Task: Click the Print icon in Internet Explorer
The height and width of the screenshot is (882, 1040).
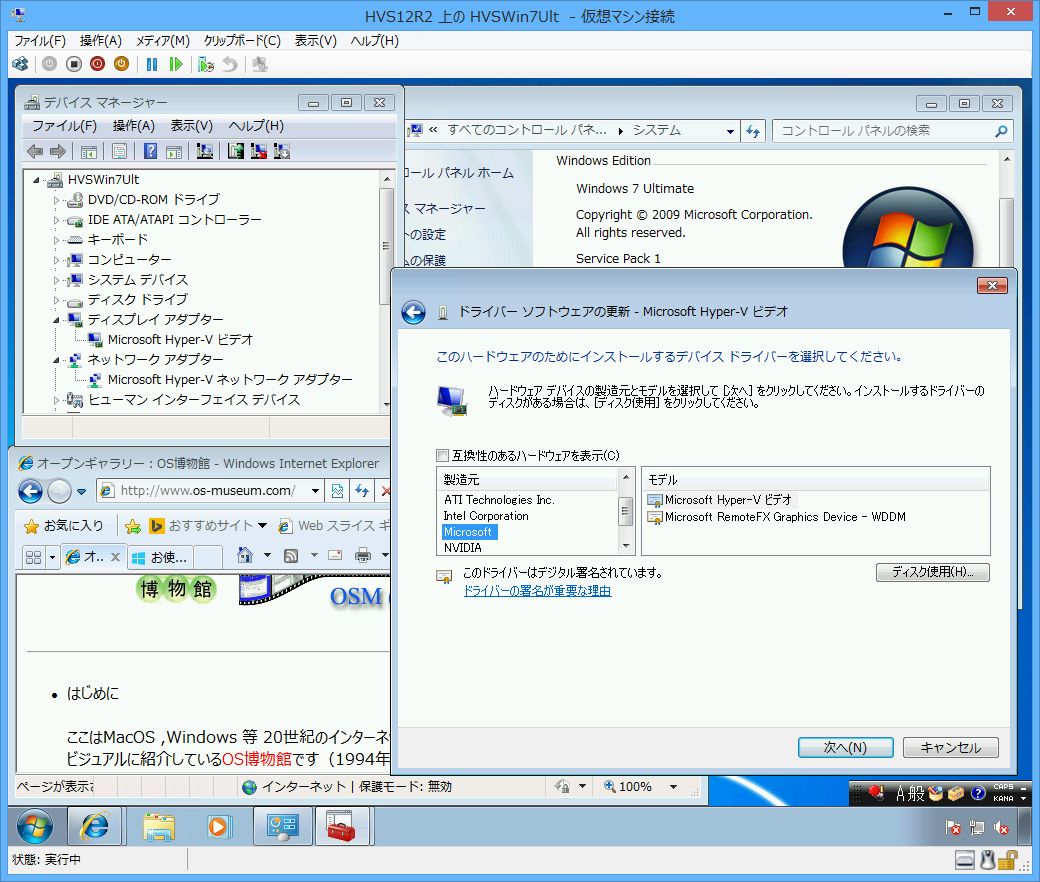Action: coord(363,556)
